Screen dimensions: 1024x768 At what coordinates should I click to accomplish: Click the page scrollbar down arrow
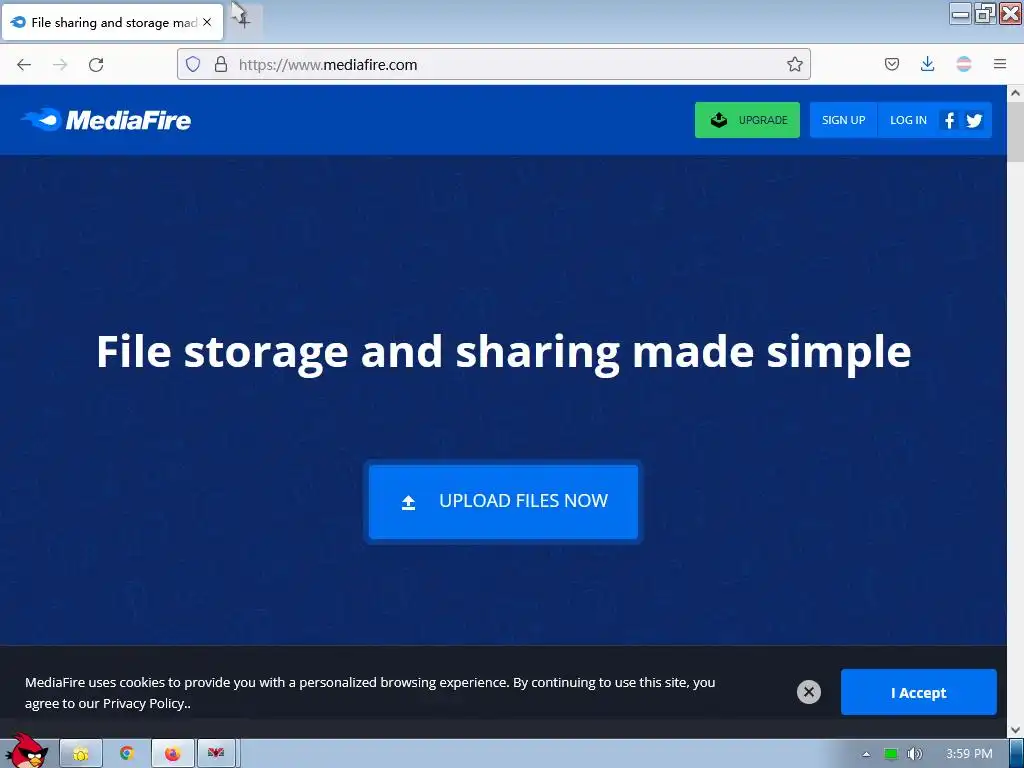pyautogui.click(x=1016, y=730)
